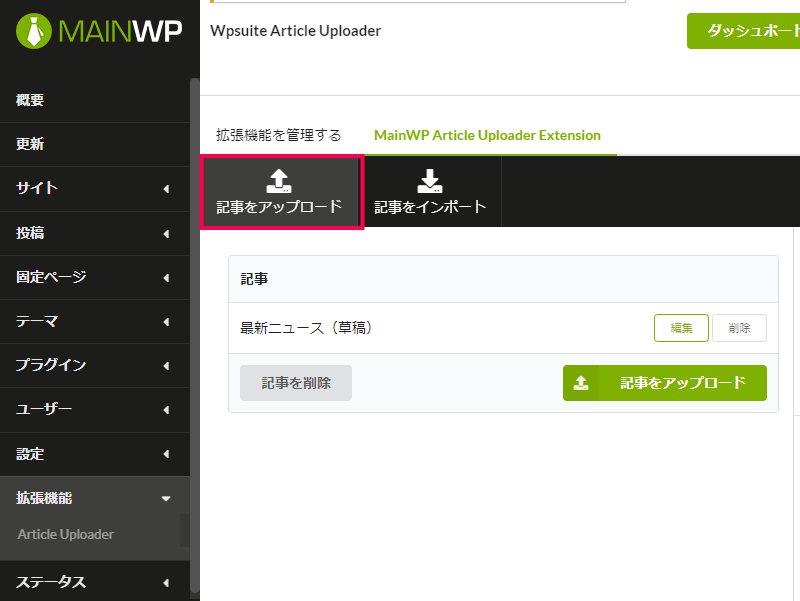Click the gray 記事を削除 button
Viewport: 800px width, 601px height.
coord(296,383)
